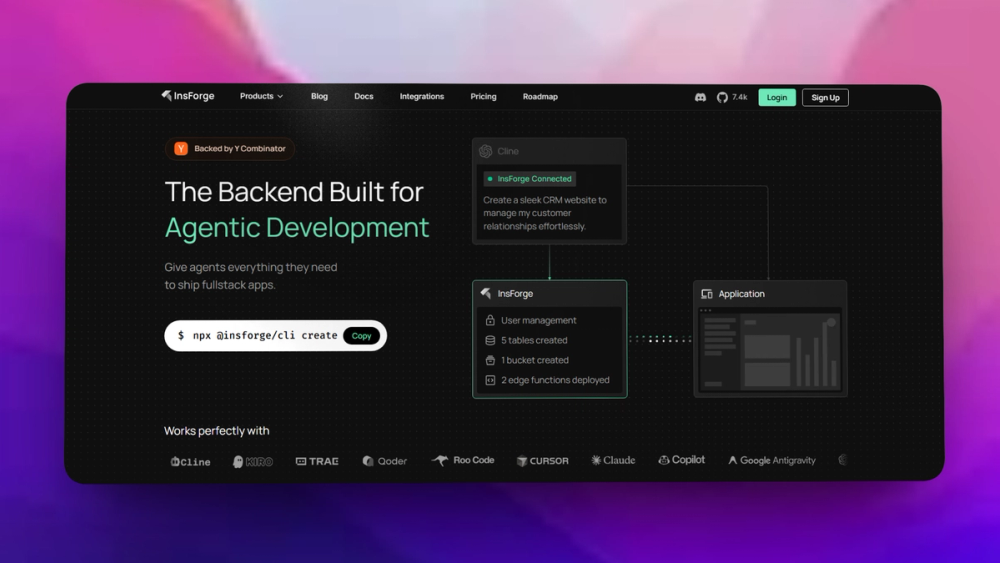Screen dimensions: 1000x563
Task: Click the 2 edge functions deployed text
Action: click(x=555, y=380)
